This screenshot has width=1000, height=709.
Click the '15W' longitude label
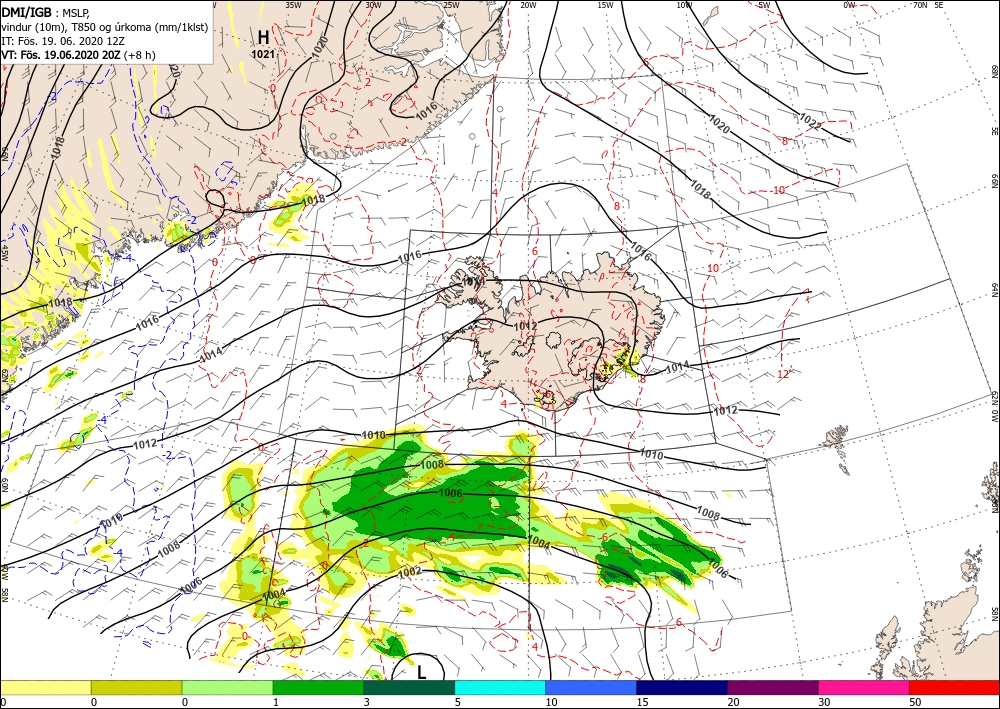coord(606,5)
